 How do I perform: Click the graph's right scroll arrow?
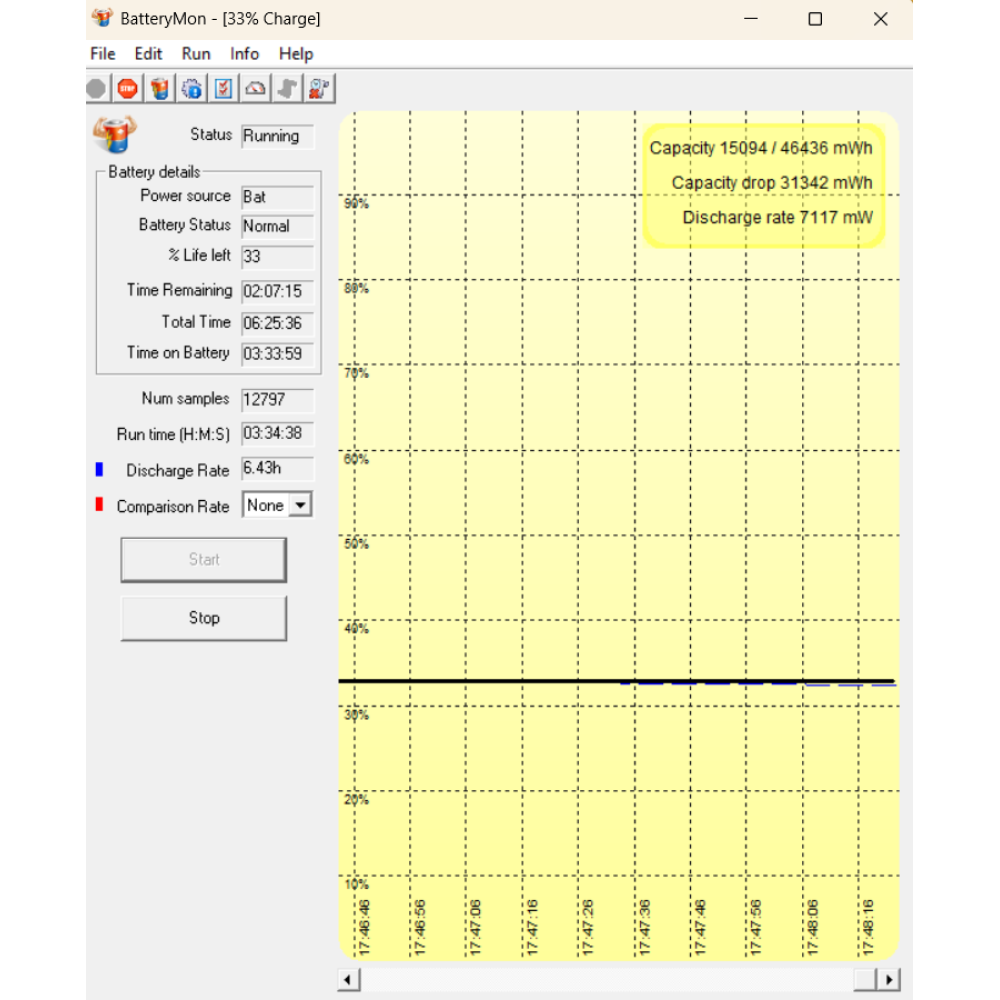(x=889, y=980)
